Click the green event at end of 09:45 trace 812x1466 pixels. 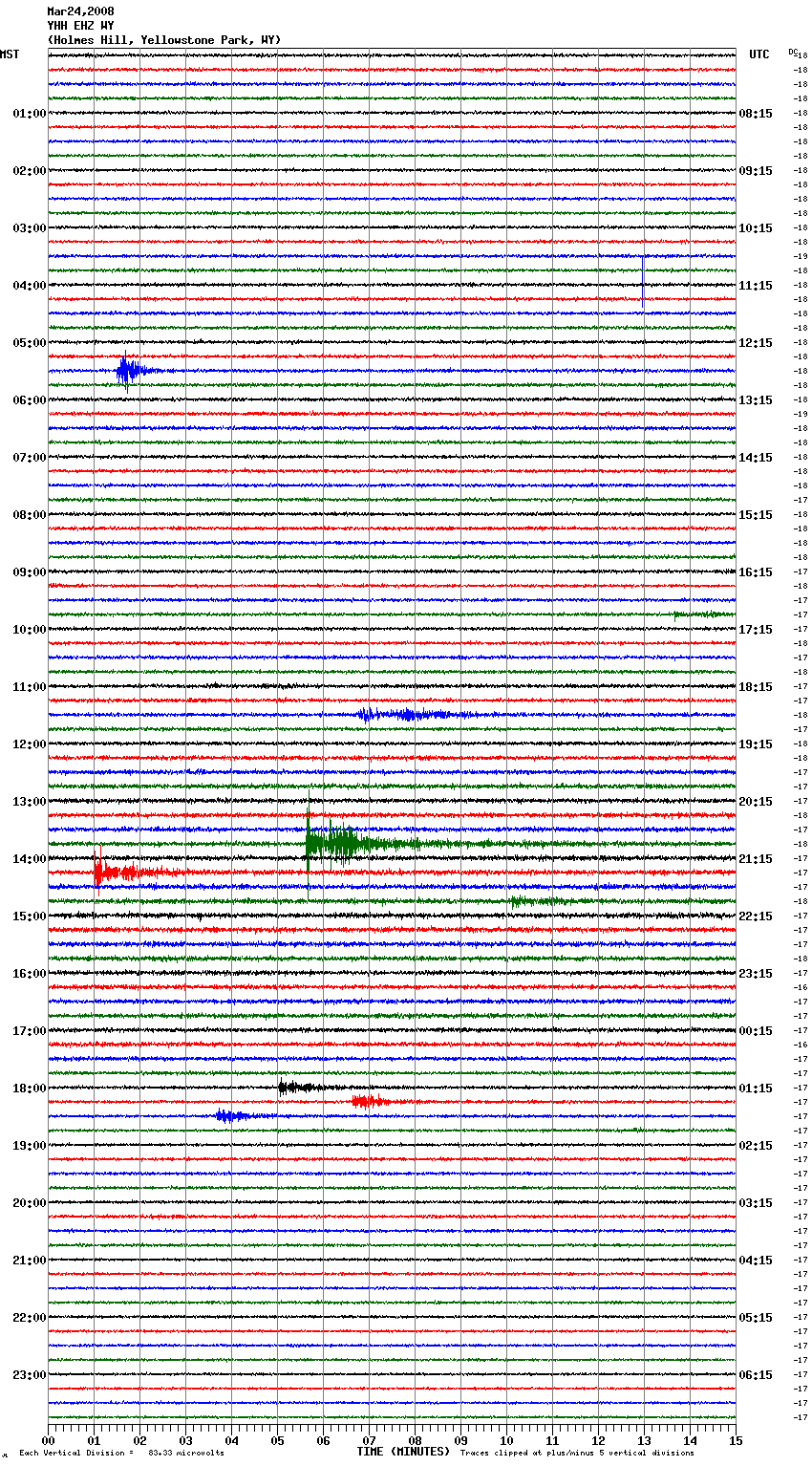704,614
